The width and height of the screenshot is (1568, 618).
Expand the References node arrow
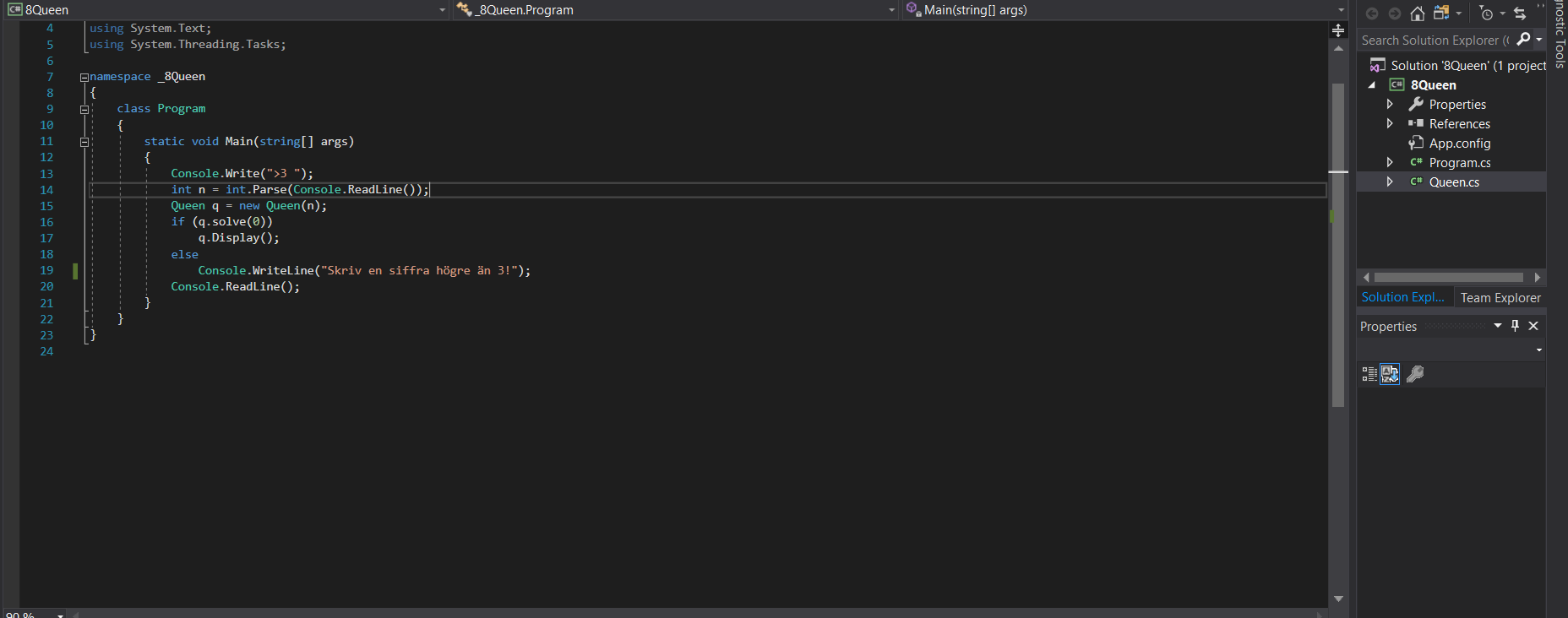pos(1390,123)
